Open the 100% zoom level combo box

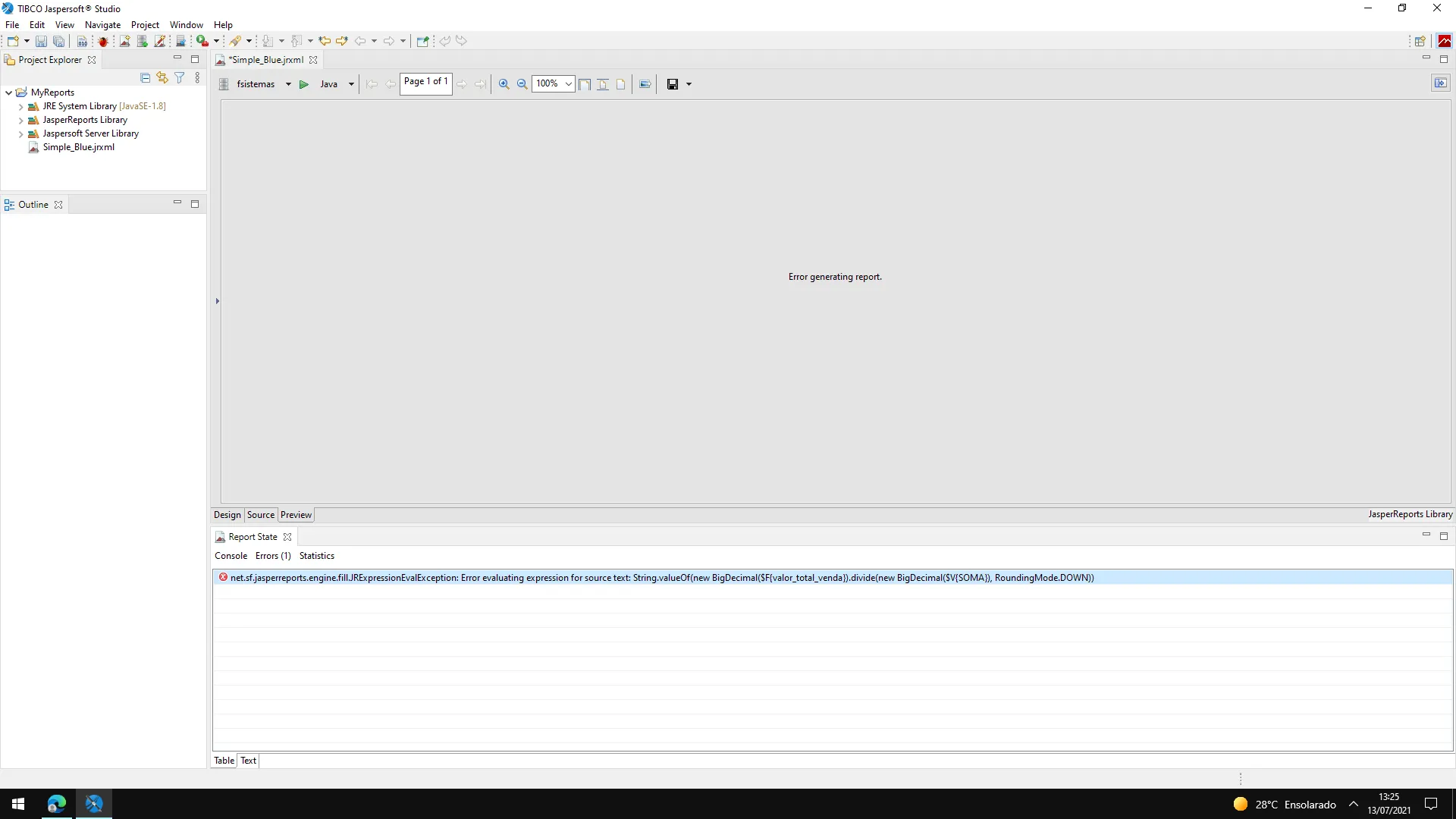coord(568,84)
